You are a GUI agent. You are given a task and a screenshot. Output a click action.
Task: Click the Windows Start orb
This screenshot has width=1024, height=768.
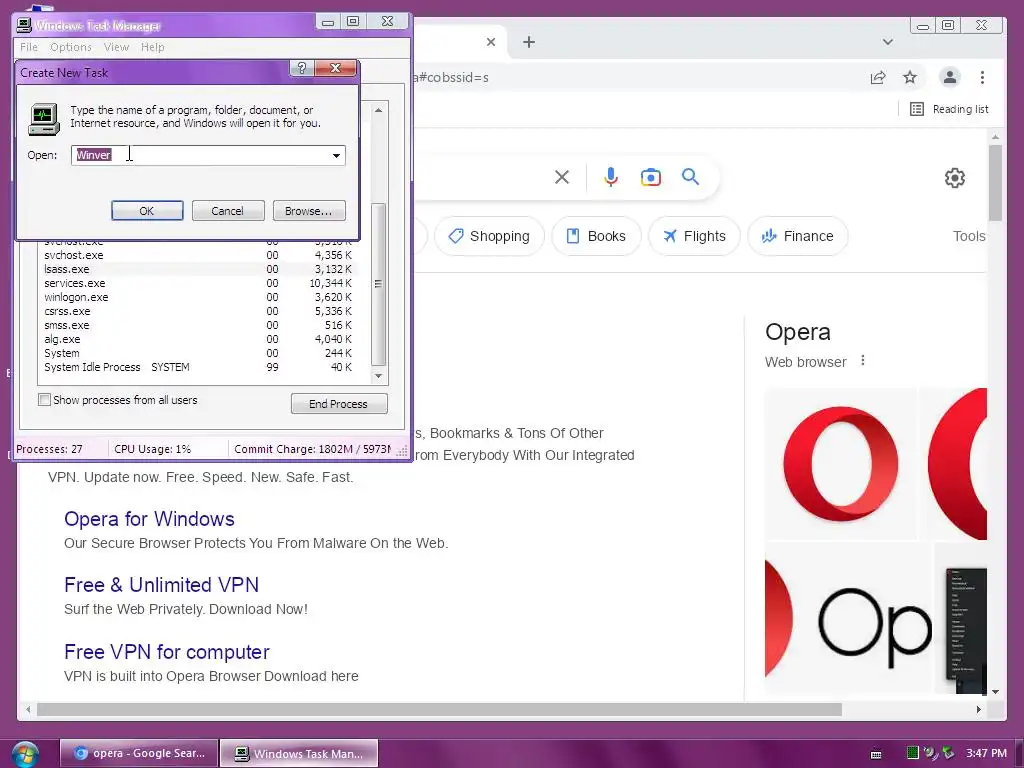click(x=24, y=754)
